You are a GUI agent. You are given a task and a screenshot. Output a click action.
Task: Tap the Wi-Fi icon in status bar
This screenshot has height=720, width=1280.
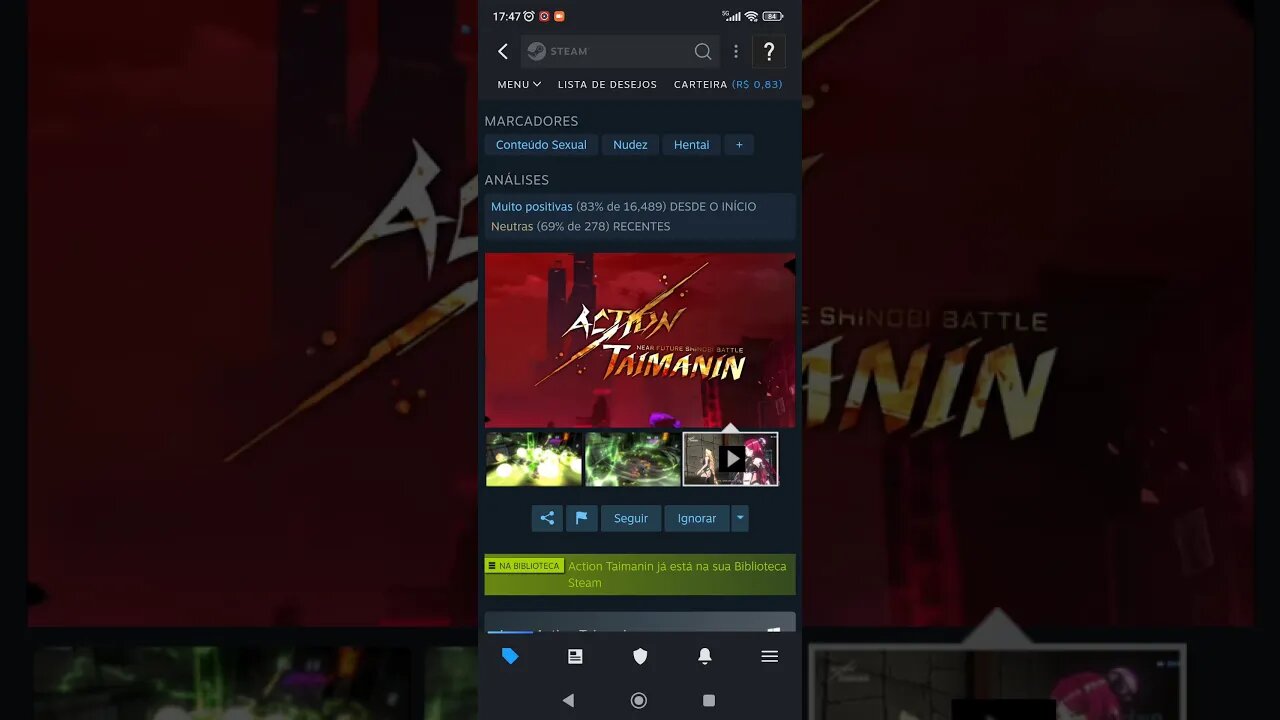pos(751,16)
